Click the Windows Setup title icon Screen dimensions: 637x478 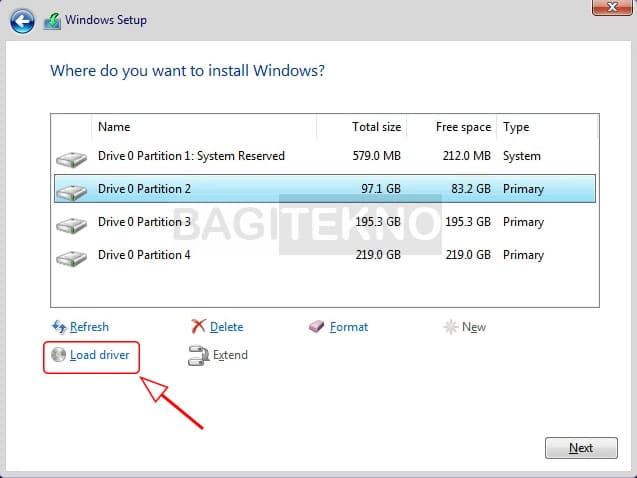click(52, 21)
